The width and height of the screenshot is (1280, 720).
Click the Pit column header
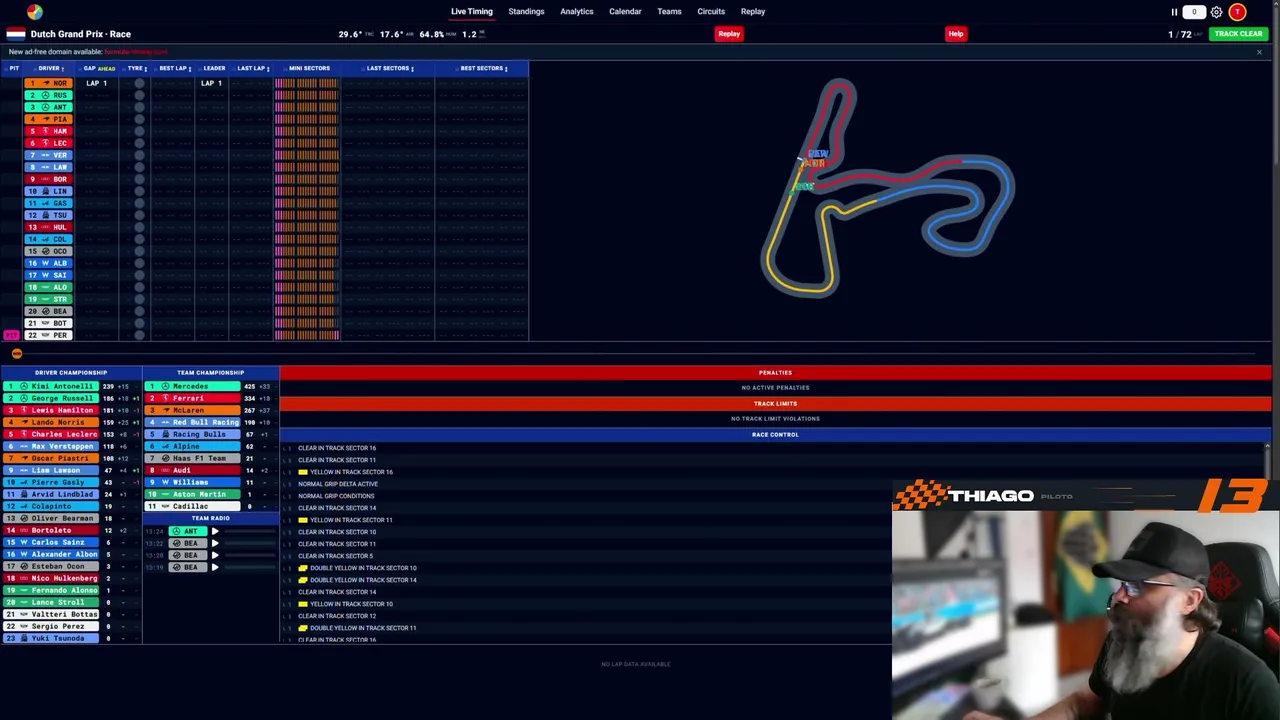(x=14, y=68)
